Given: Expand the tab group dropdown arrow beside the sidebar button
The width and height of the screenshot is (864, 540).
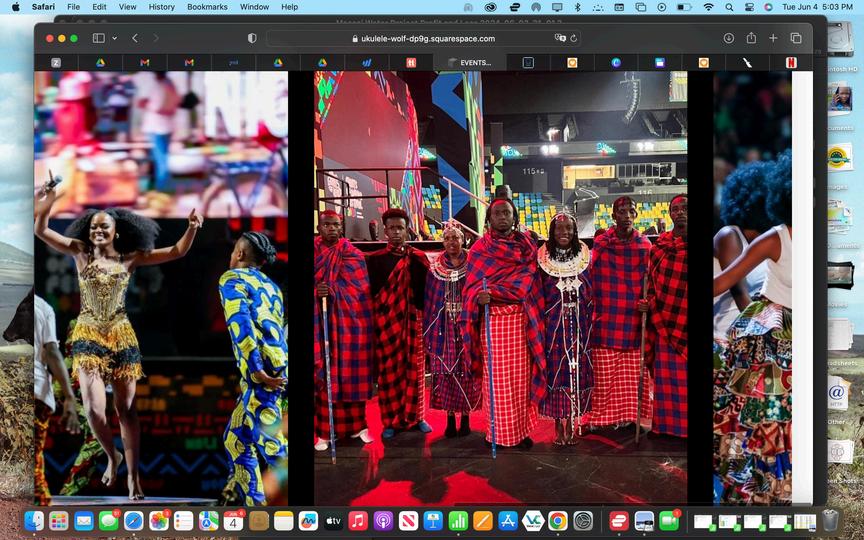Looking at the screenshot, I should 114,38.
